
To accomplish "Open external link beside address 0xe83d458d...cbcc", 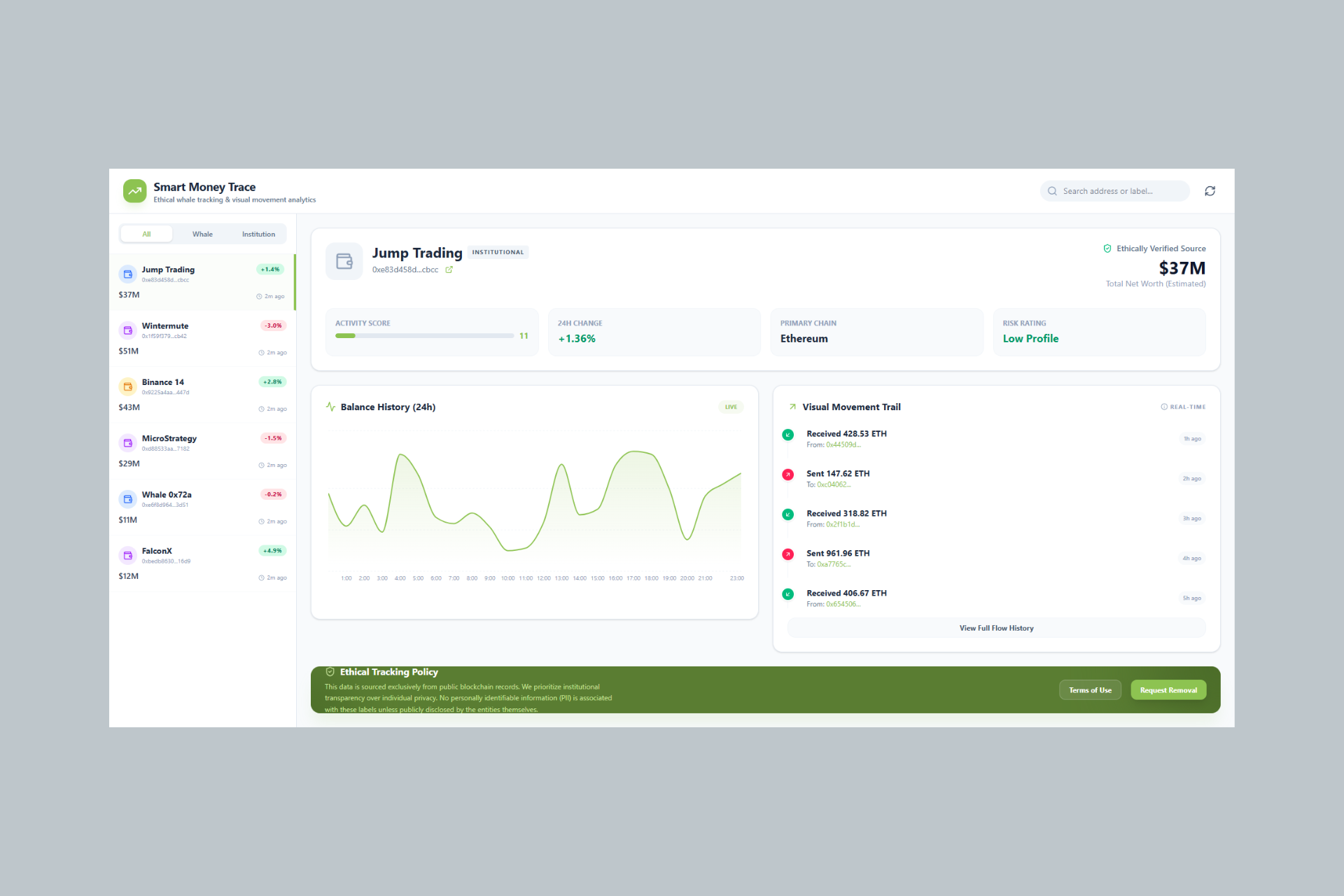I will coord(449,269).
